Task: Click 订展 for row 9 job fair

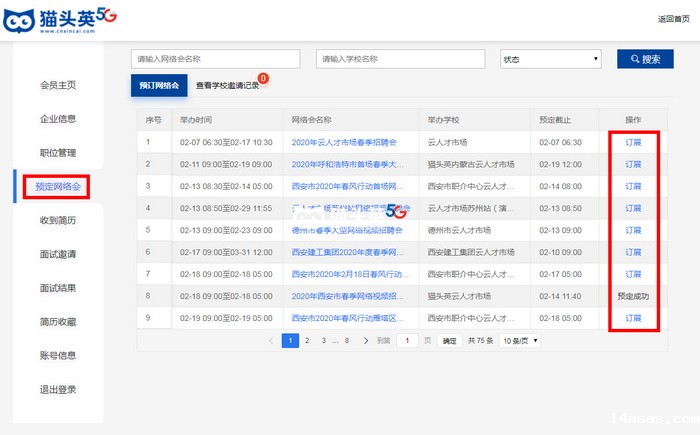Action: click(x=633, y=318)
